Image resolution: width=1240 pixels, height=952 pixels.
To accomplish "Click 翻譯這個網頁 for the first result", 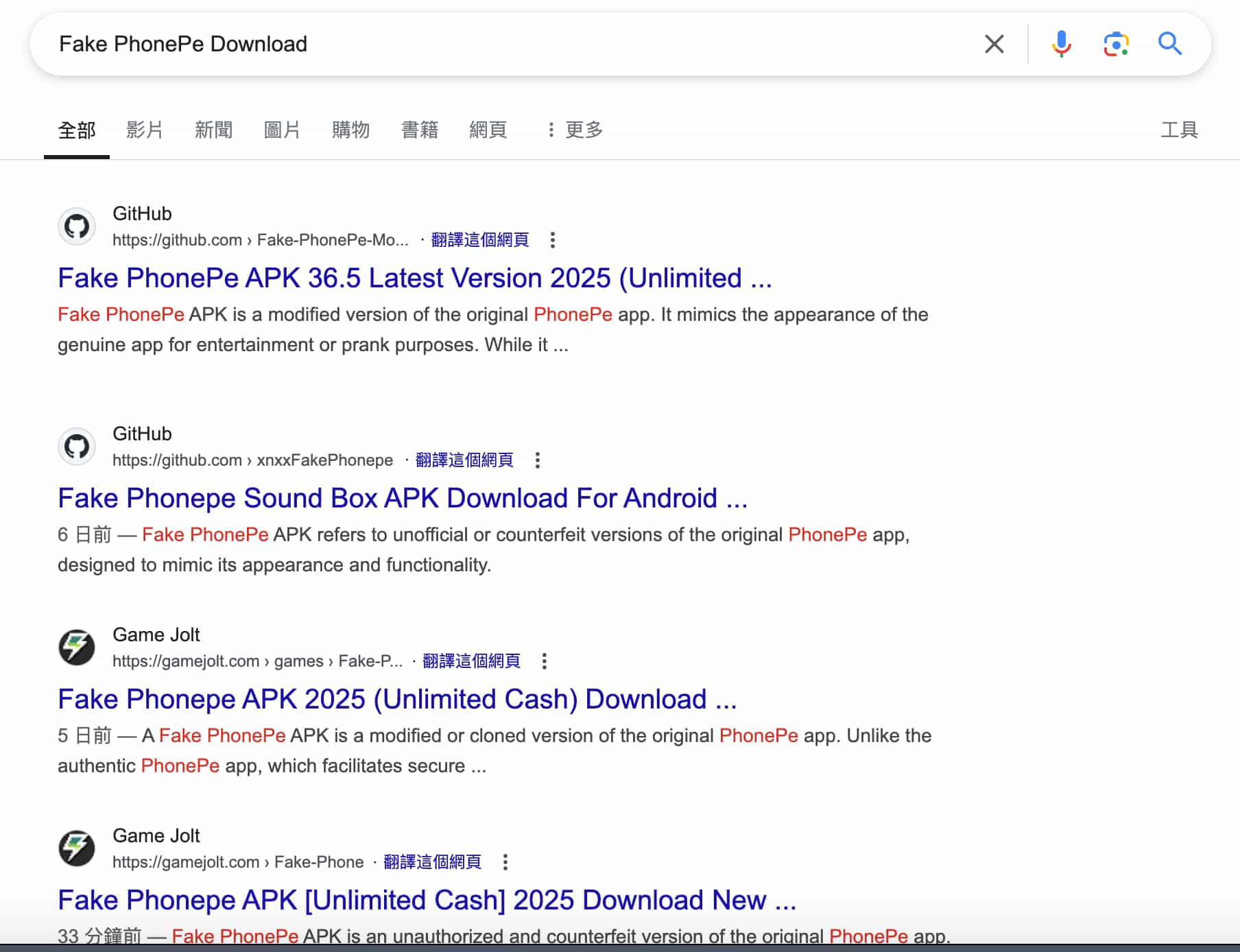I will (479, 240).
